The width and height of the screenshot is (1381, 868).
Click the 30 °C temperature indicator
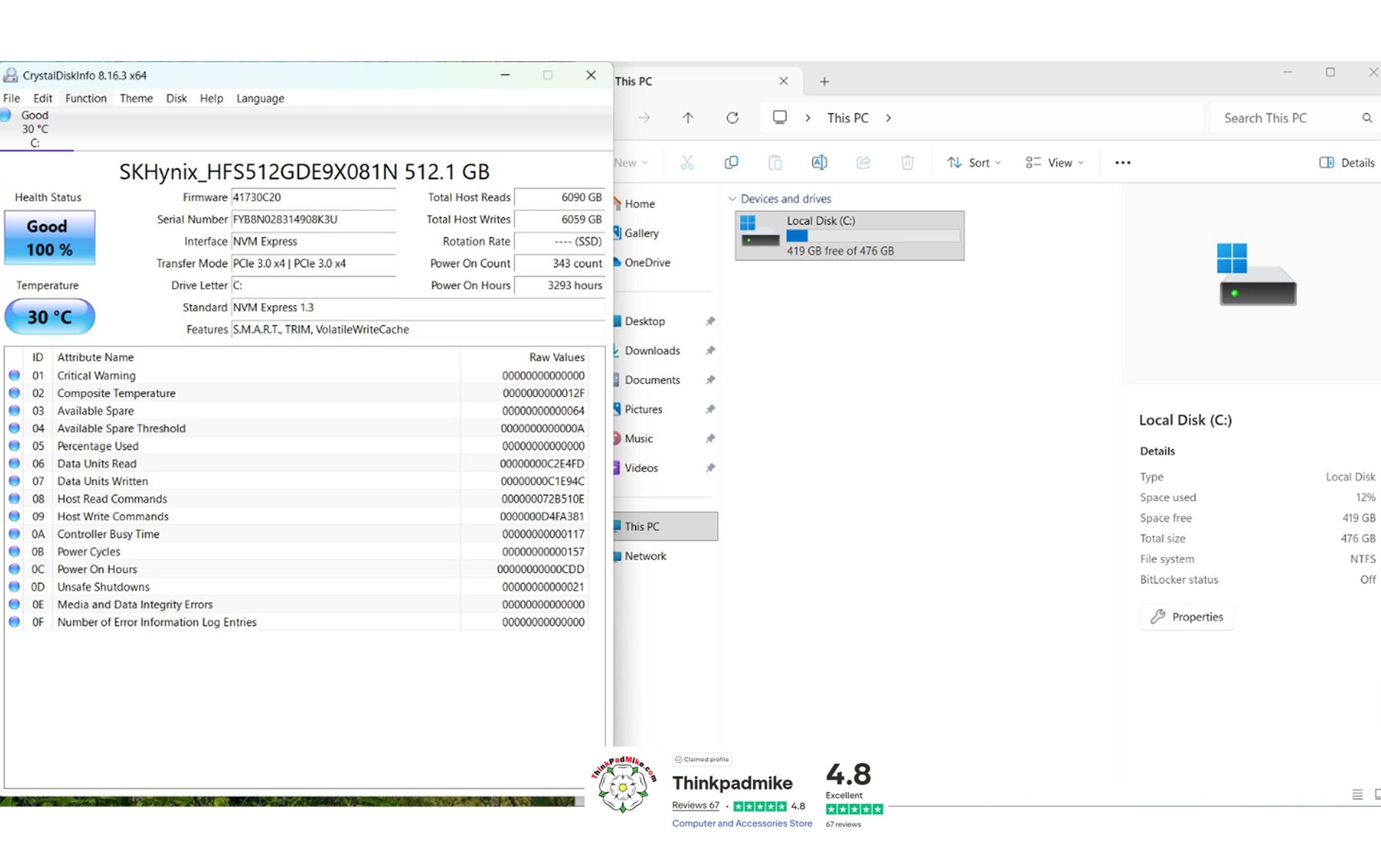tap(49, 317)
